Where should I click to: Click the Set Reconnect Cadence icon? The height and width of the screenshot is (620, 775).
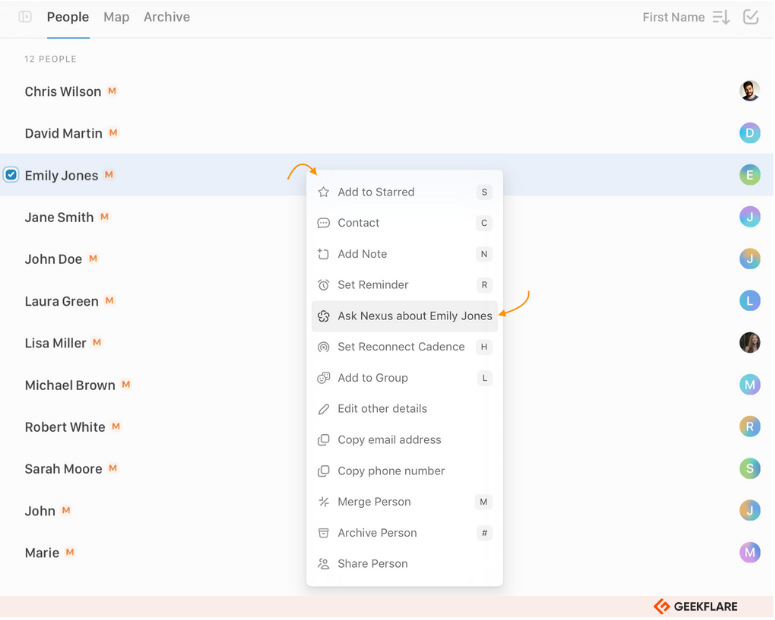(323, 347)
